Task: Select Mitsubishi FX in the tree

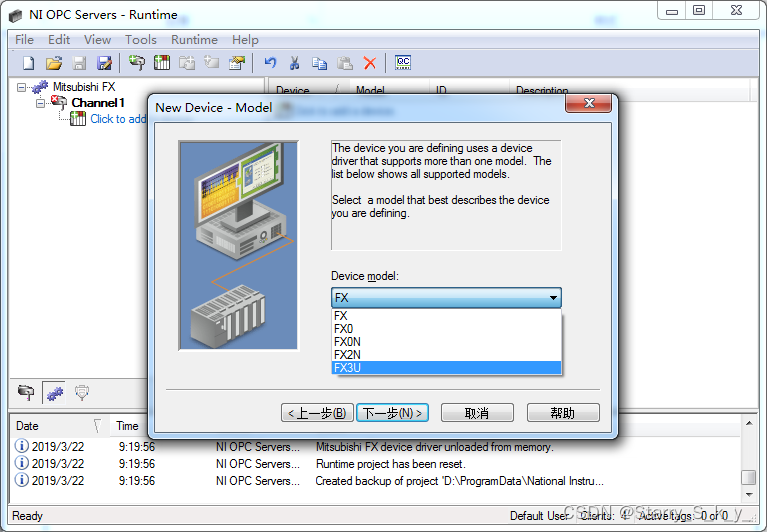Action: [x=84, y=87]
